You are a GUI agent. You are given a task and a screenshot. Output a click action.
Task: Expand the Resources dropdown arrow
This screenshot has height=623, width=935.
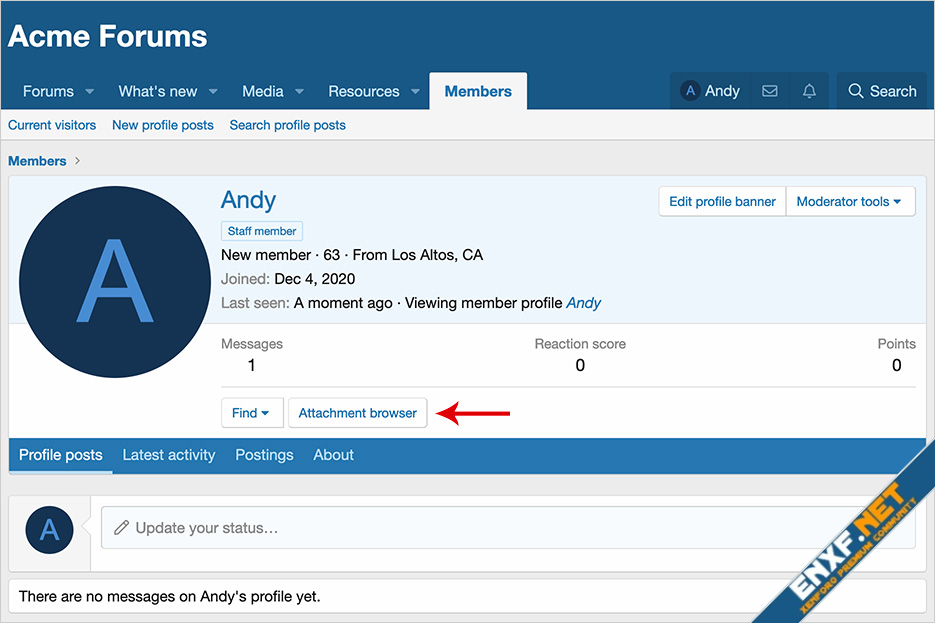[x=415, y=92]
